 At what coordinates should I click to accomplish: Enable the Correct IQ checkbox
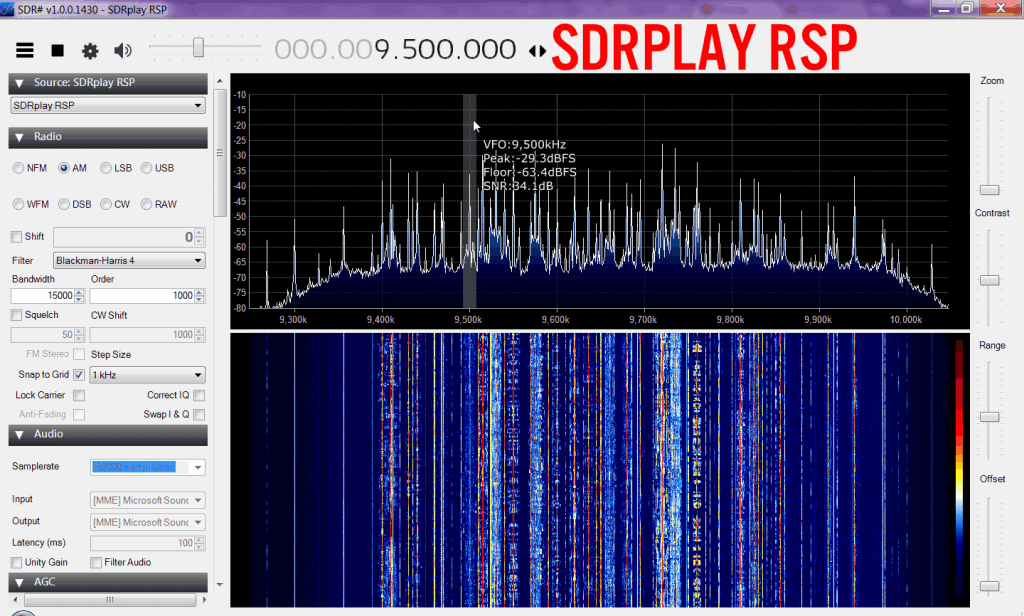tap(199, 395)
